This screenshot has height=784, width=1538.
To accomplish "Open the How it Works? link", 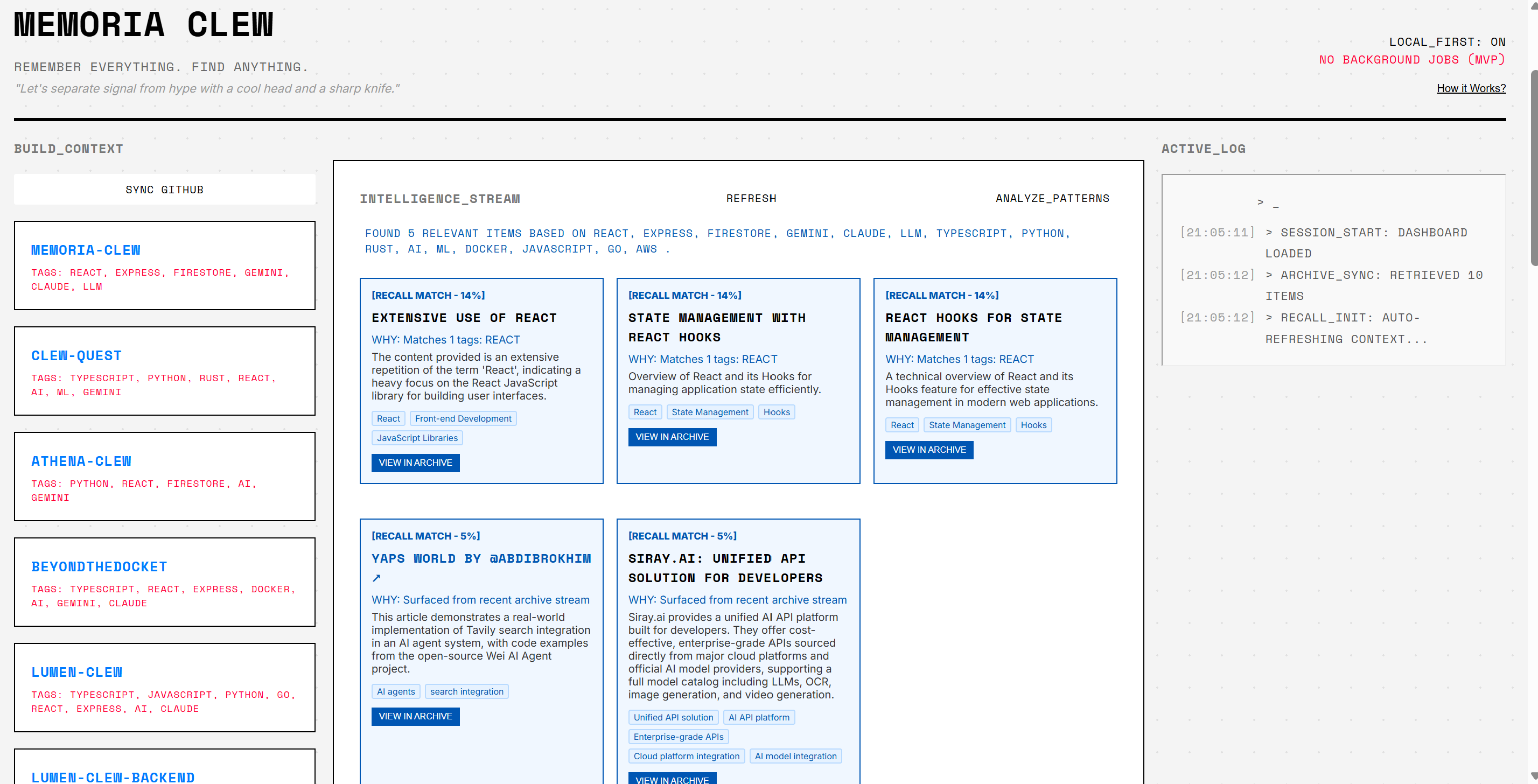I will 1471,88.
